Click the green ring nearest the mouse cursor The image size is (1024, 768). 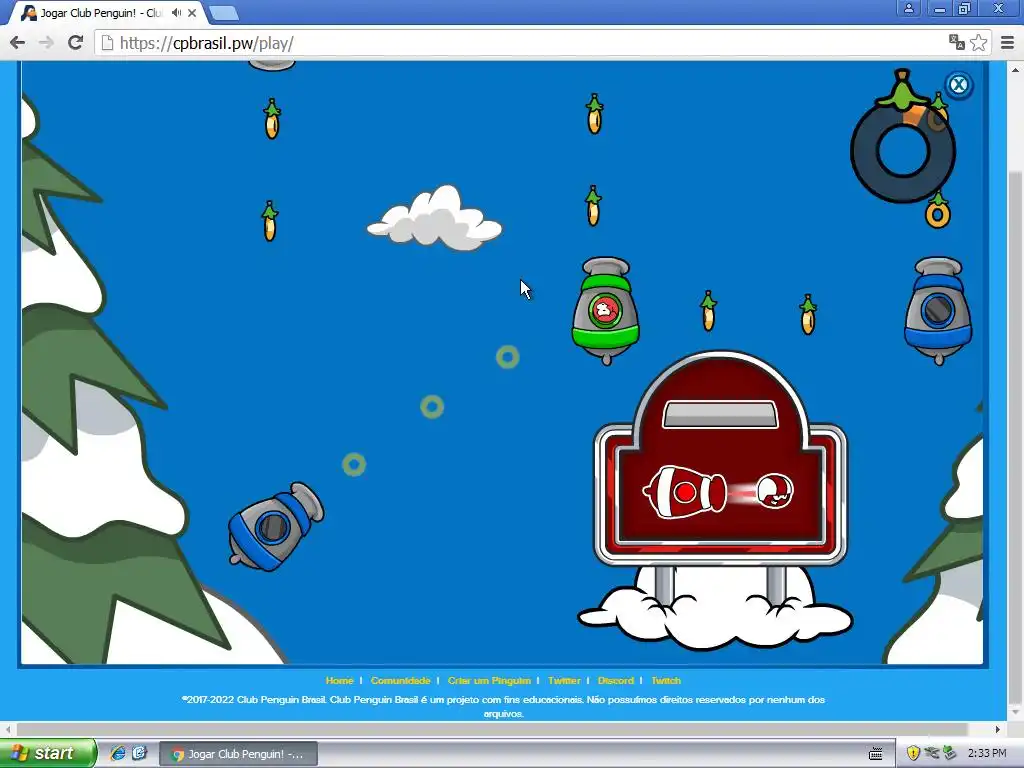(507, 357)
